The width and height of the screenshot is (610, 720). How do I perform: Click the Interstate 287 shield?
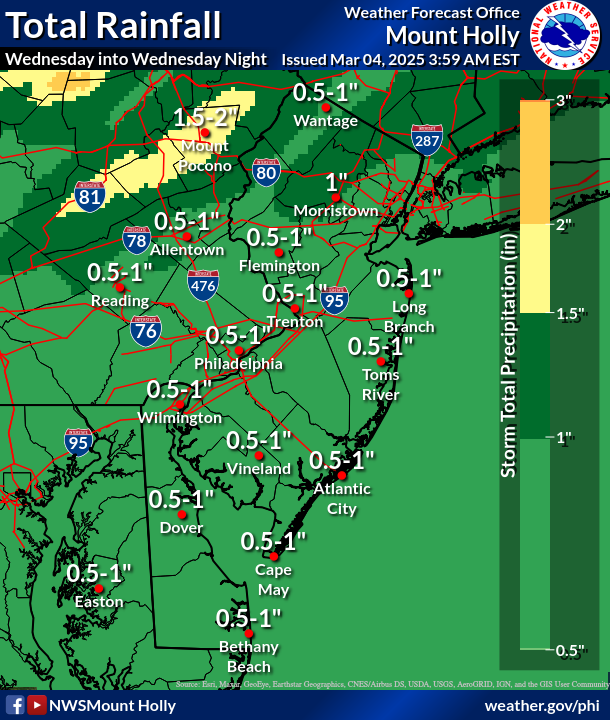[426, 141]
